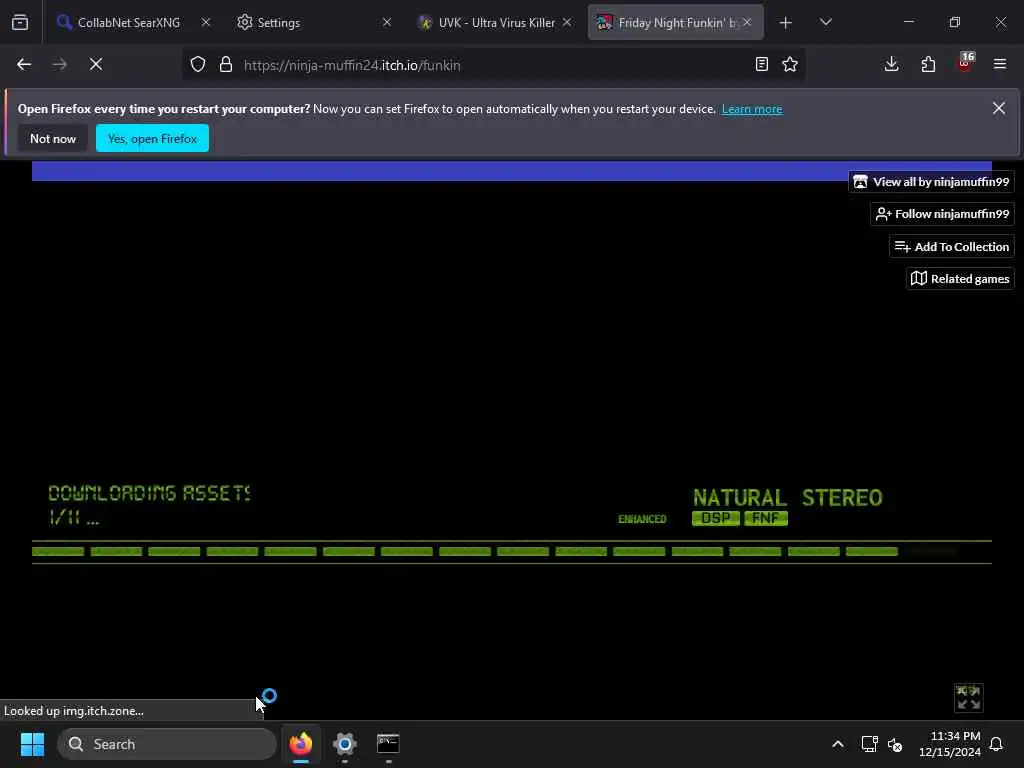Open Firefox from the taskbar

tap(301, 744)
